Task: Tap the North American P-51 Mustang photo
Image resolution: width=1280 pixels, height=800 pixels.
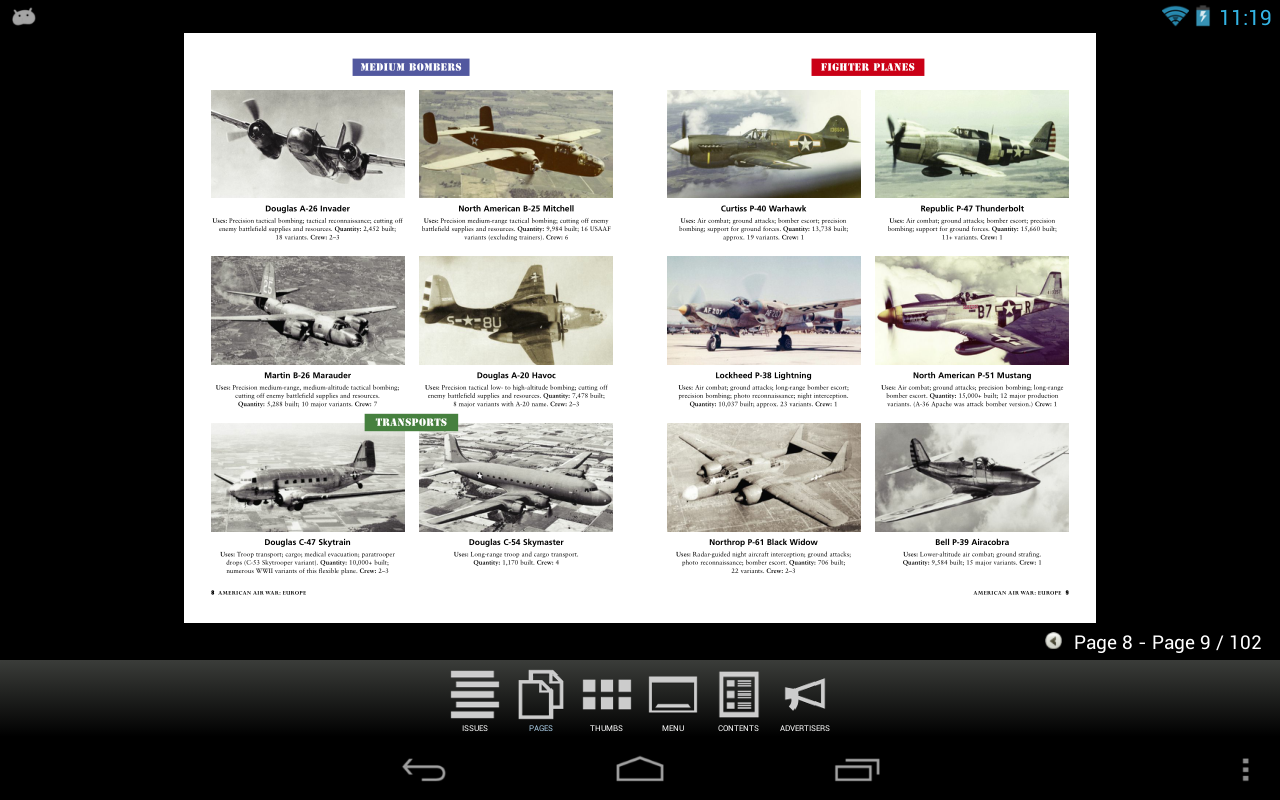Action: click(x=972, y=310)
